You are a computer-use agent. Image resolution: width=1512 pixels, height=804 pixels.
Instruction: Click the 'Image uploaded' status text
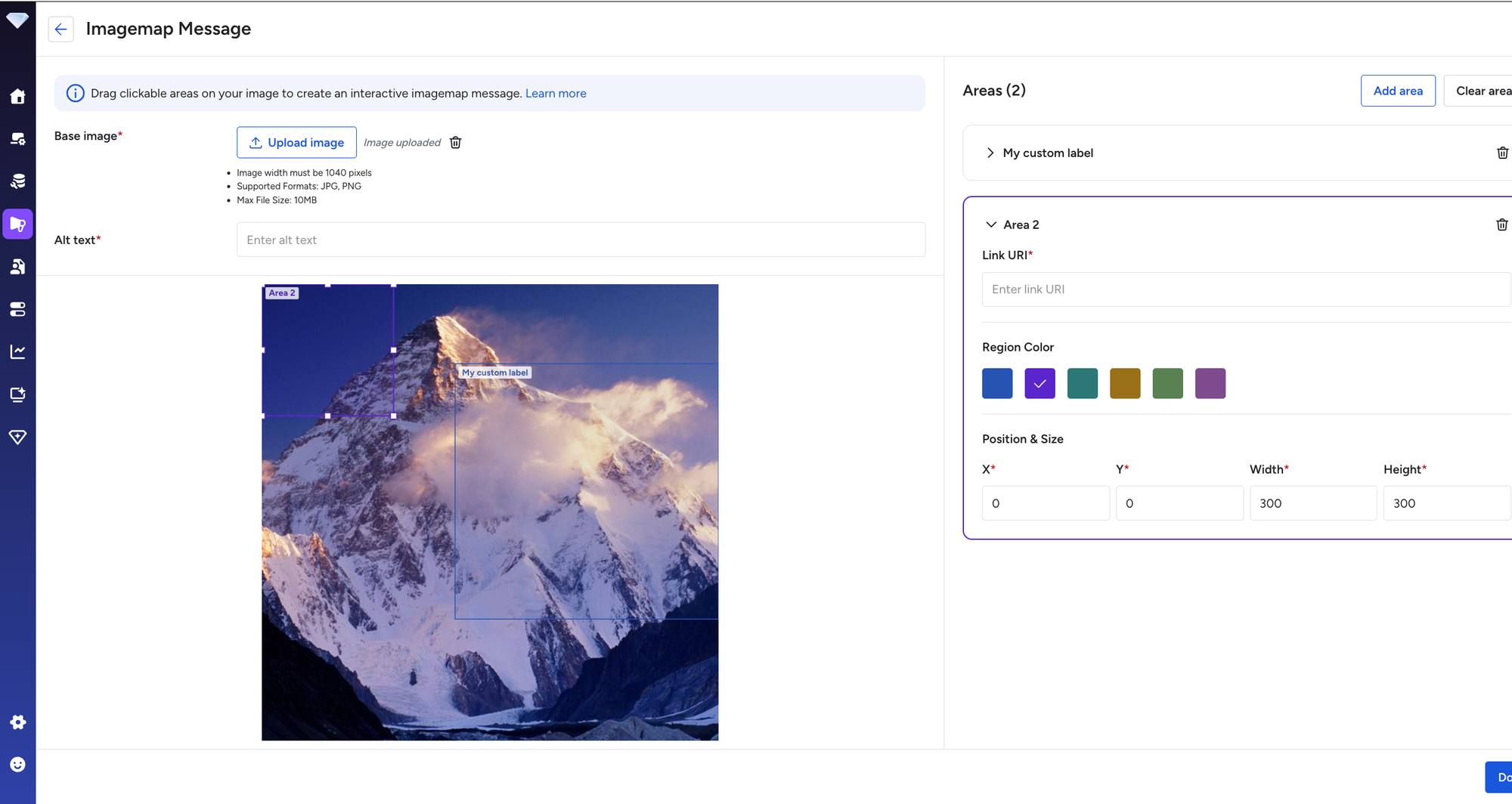point(402,143)
